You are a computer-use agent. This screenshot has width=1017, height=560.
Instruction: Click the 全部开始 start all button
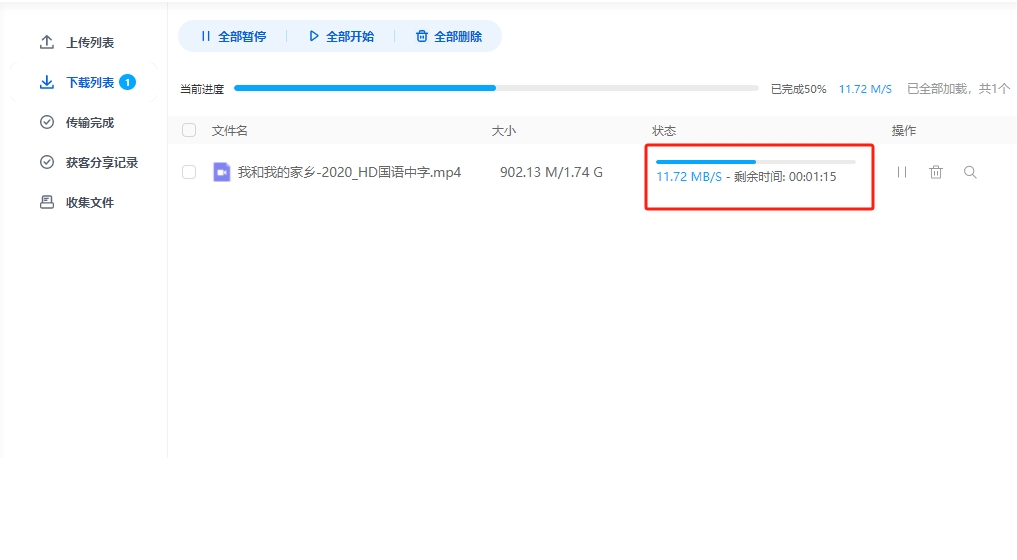click(341, 36)
